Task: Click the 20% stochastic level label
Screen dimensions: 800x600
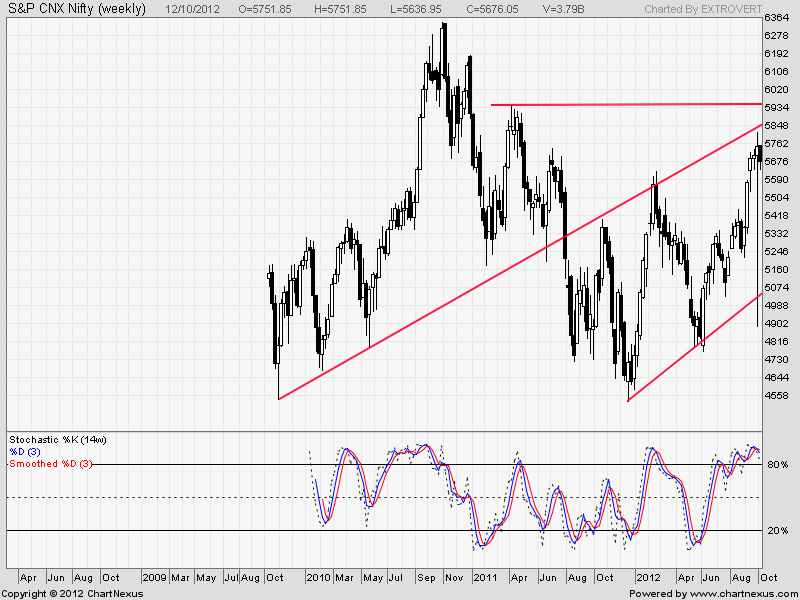Action: pos(776,531)
